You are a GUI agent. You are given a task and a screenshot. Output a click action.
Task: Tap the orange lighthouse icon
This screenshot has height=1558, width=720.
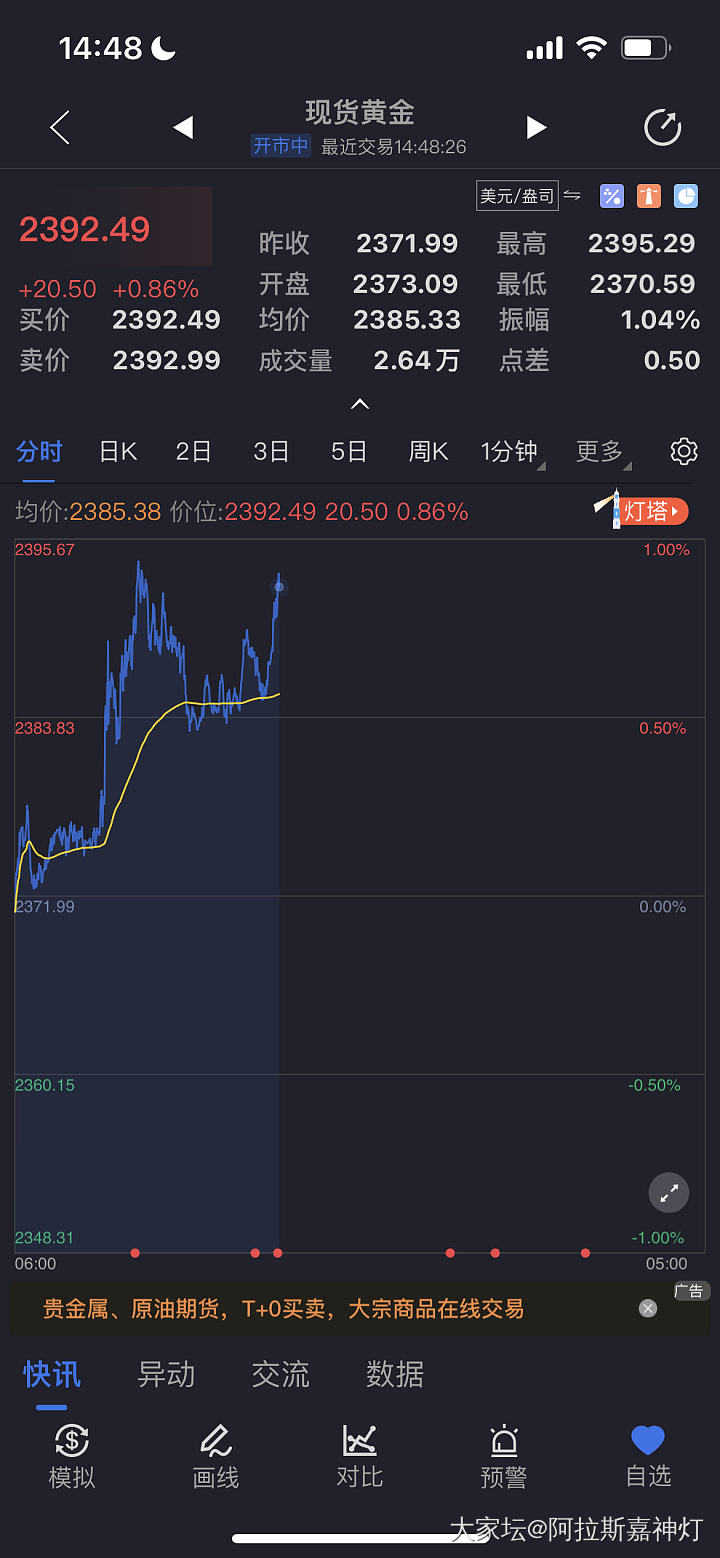point(649,196)
